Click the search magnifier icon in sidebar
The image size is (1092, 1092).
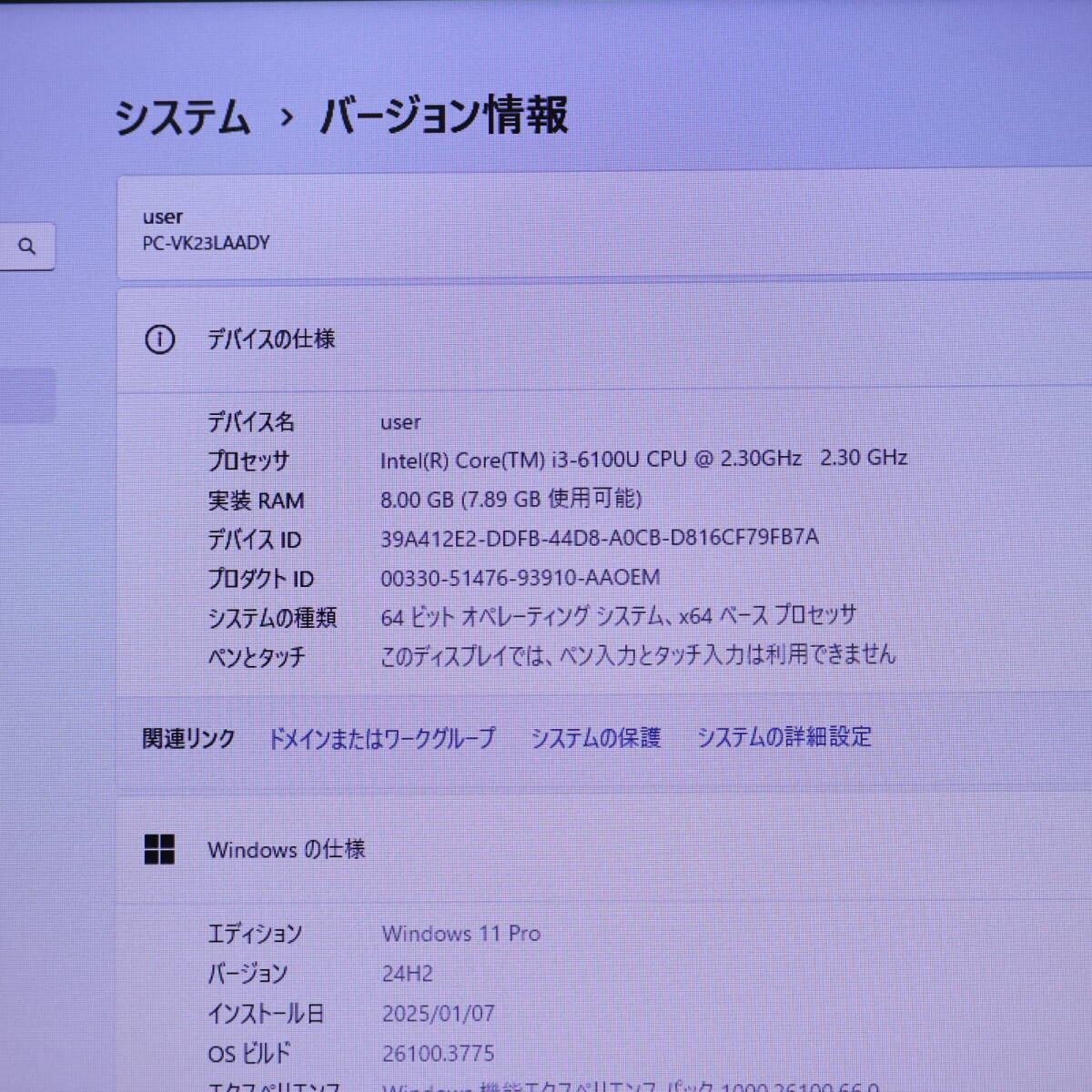(27, 246)
